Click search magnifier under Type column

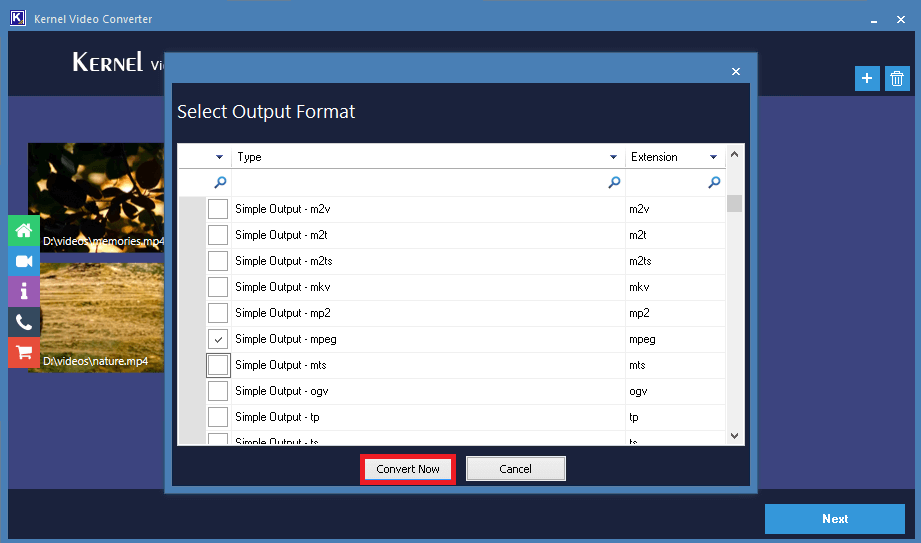(x=614, y=182)
